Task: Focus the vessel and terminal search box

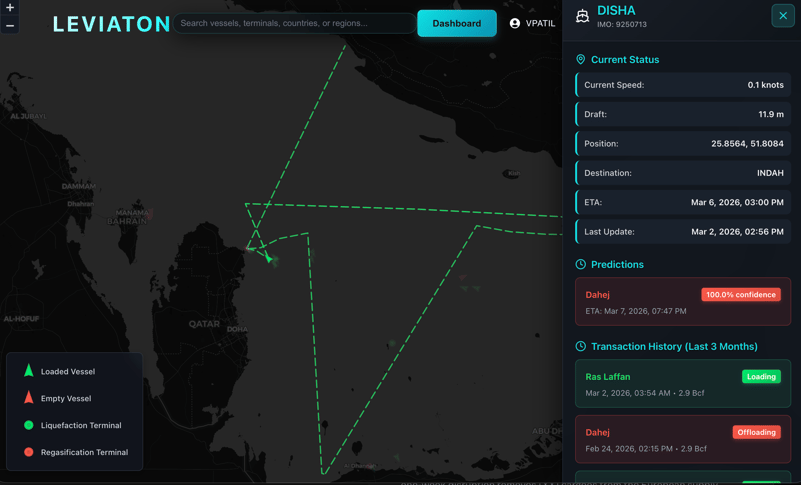Action: [295, 23]
